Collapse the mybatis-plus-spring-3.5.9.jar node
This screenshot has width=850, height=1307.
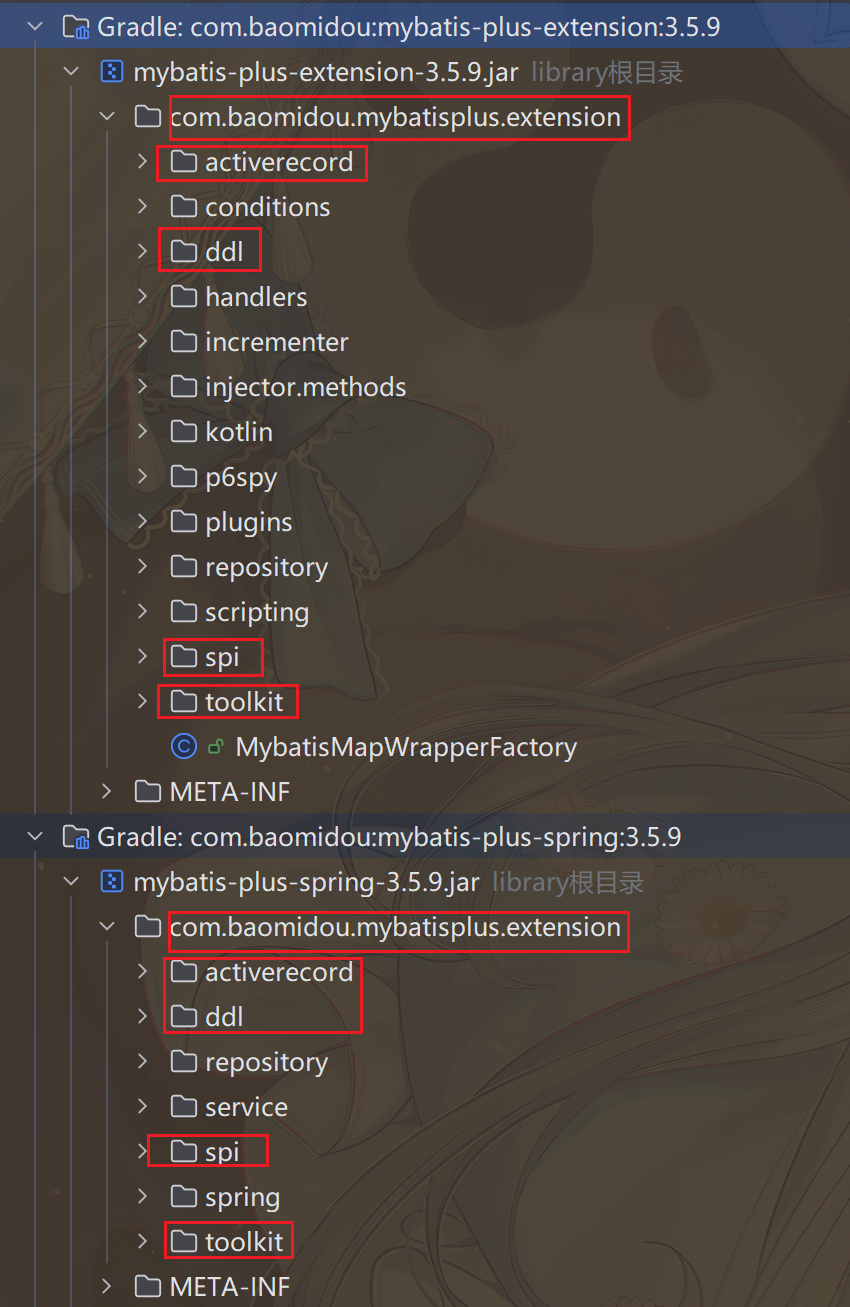[71, 882]
